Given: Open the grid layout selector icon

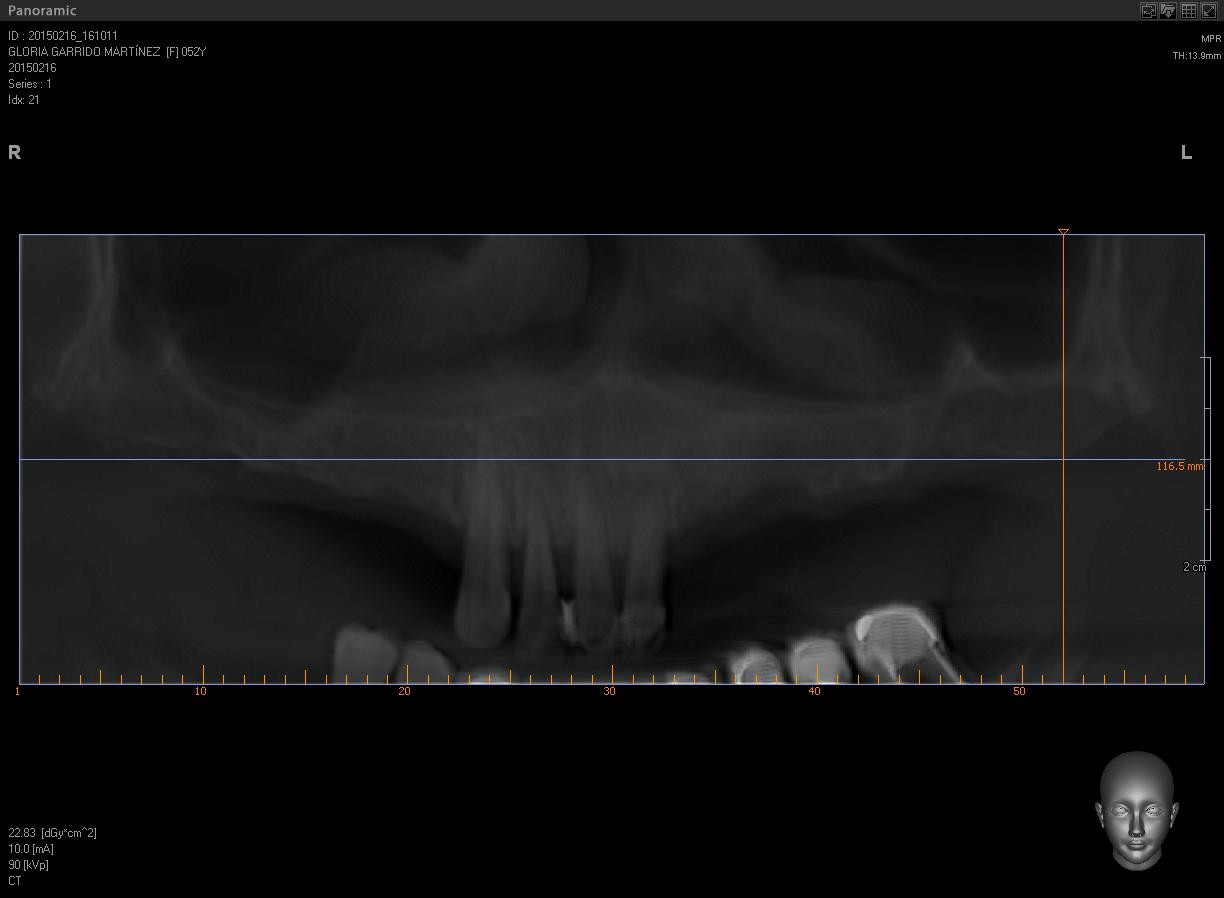Looking at the screenshot, I should point(1188,11).
